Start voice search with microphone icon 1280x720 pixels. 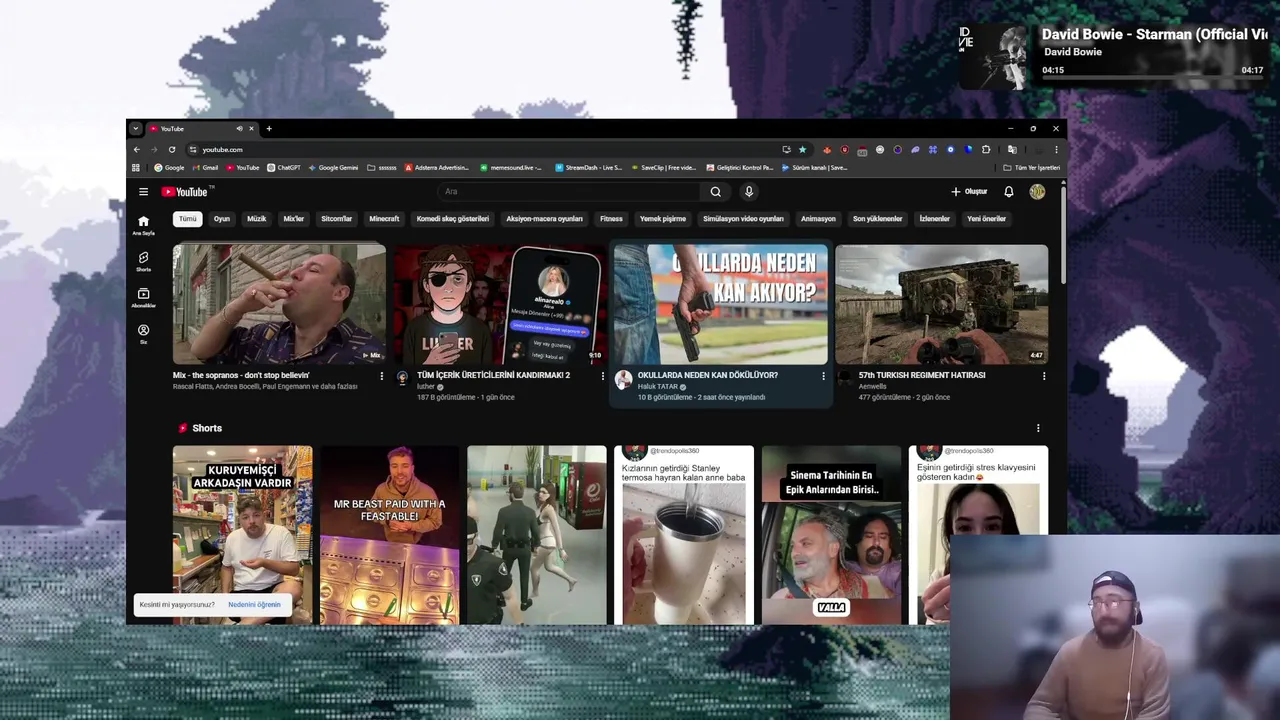click(x=749, y=192)
